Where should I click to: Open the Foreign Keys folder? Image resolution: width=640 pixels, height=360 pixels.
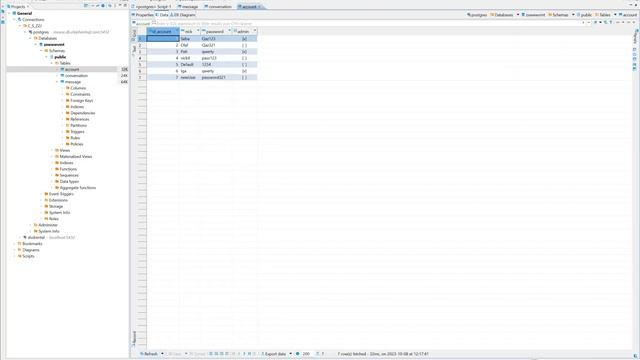81,100
